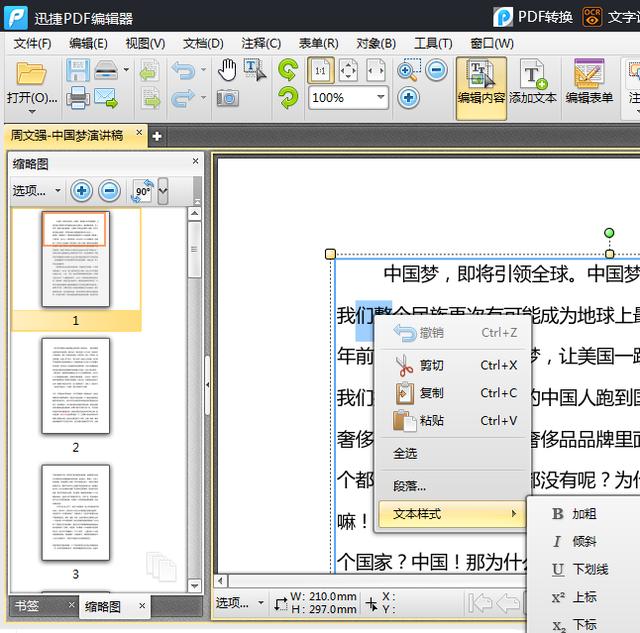Click the thumbnail panel scrollbar down arrow
Image resolution: width=640 pixels, height=633 pixels.
[195, 586]
